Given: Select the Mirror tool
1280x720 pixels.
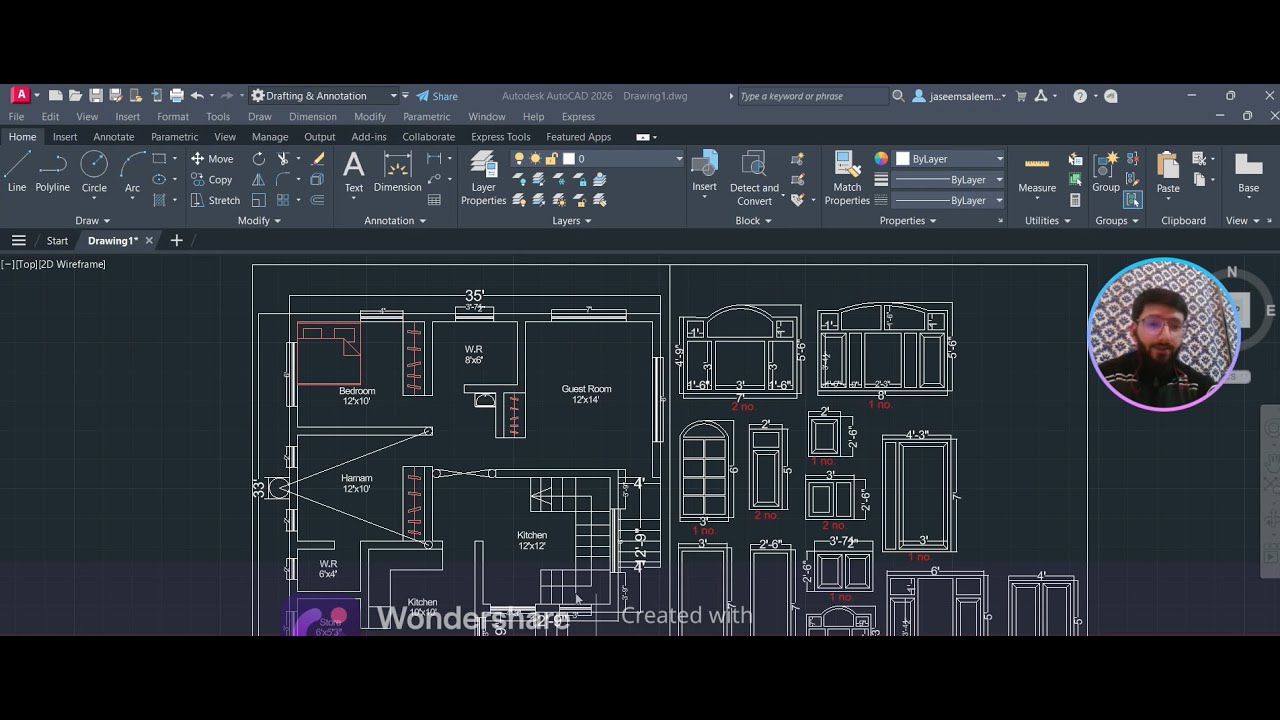Looking at the screenshot, I should [x=259, y=180].
